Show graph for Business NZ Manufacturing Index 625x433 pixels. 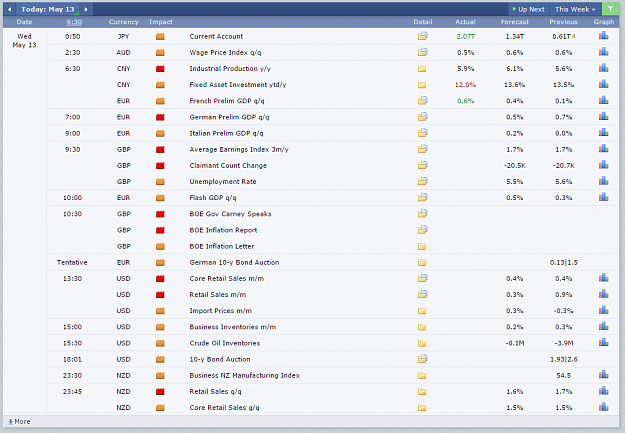(x=603, y=375)
